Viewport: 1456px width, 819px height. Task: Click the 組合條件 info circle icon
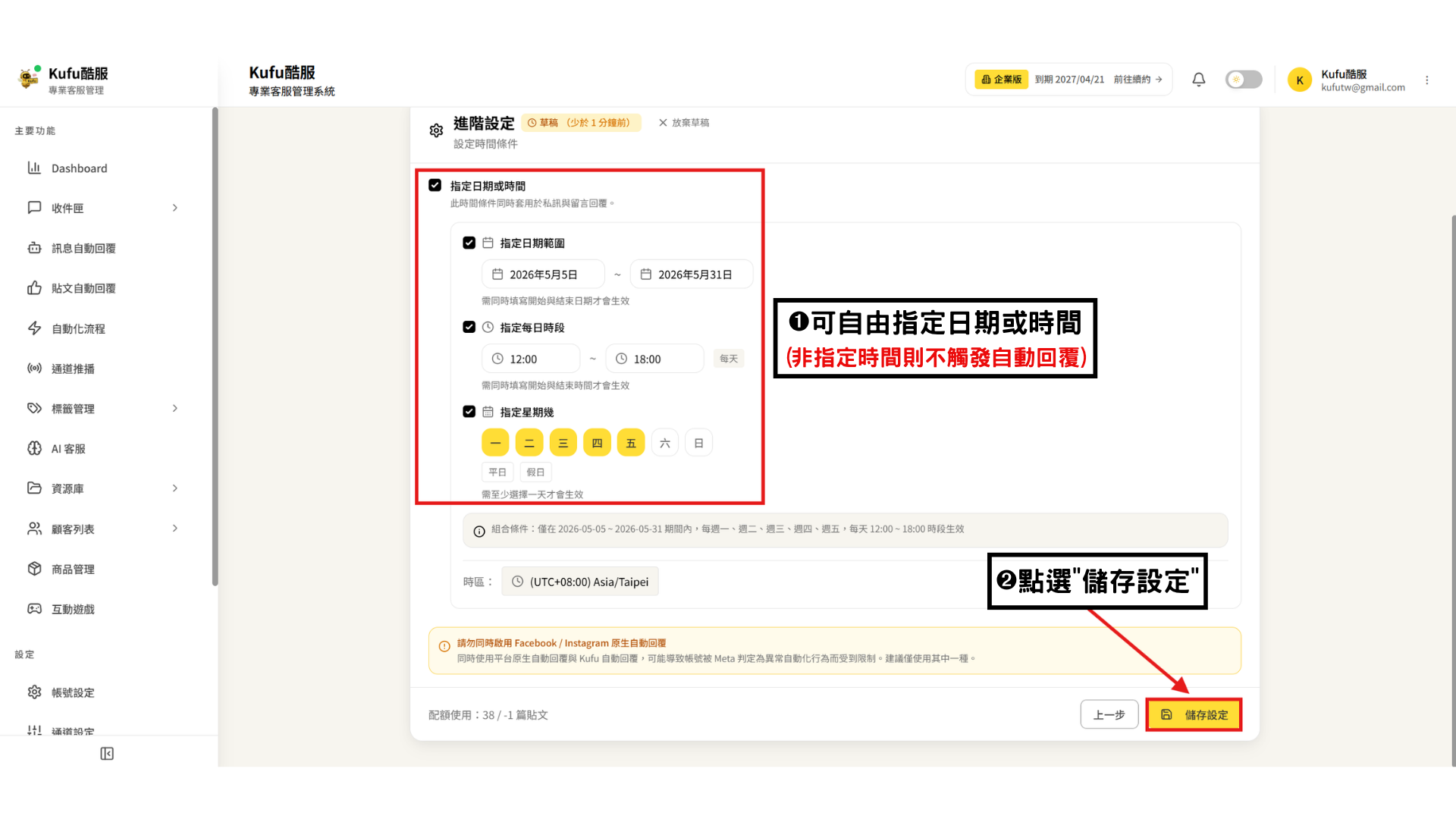tap(479, 531)
